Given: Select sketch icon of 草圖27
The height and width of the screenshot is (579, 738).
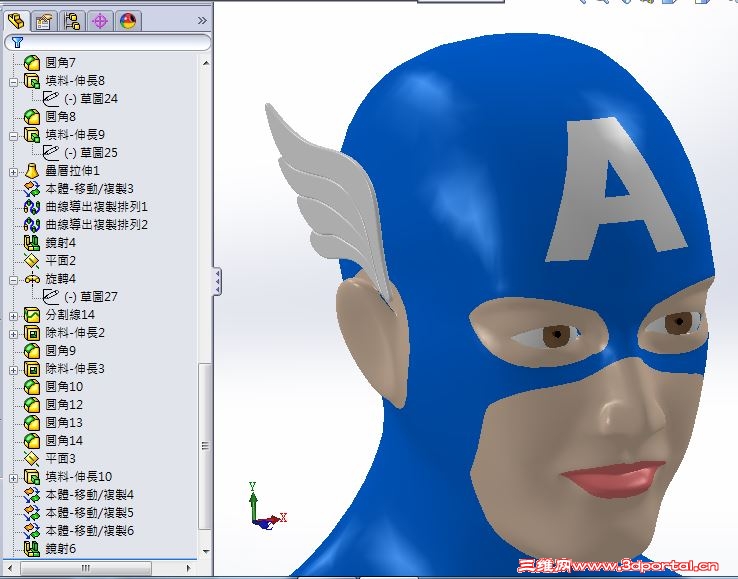Looking at the screenshot, I should [50, 297].
